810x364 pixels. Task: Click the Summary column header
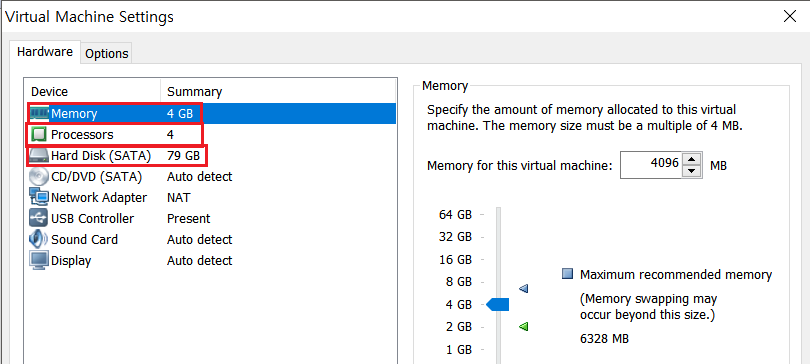tap(194, 92)
